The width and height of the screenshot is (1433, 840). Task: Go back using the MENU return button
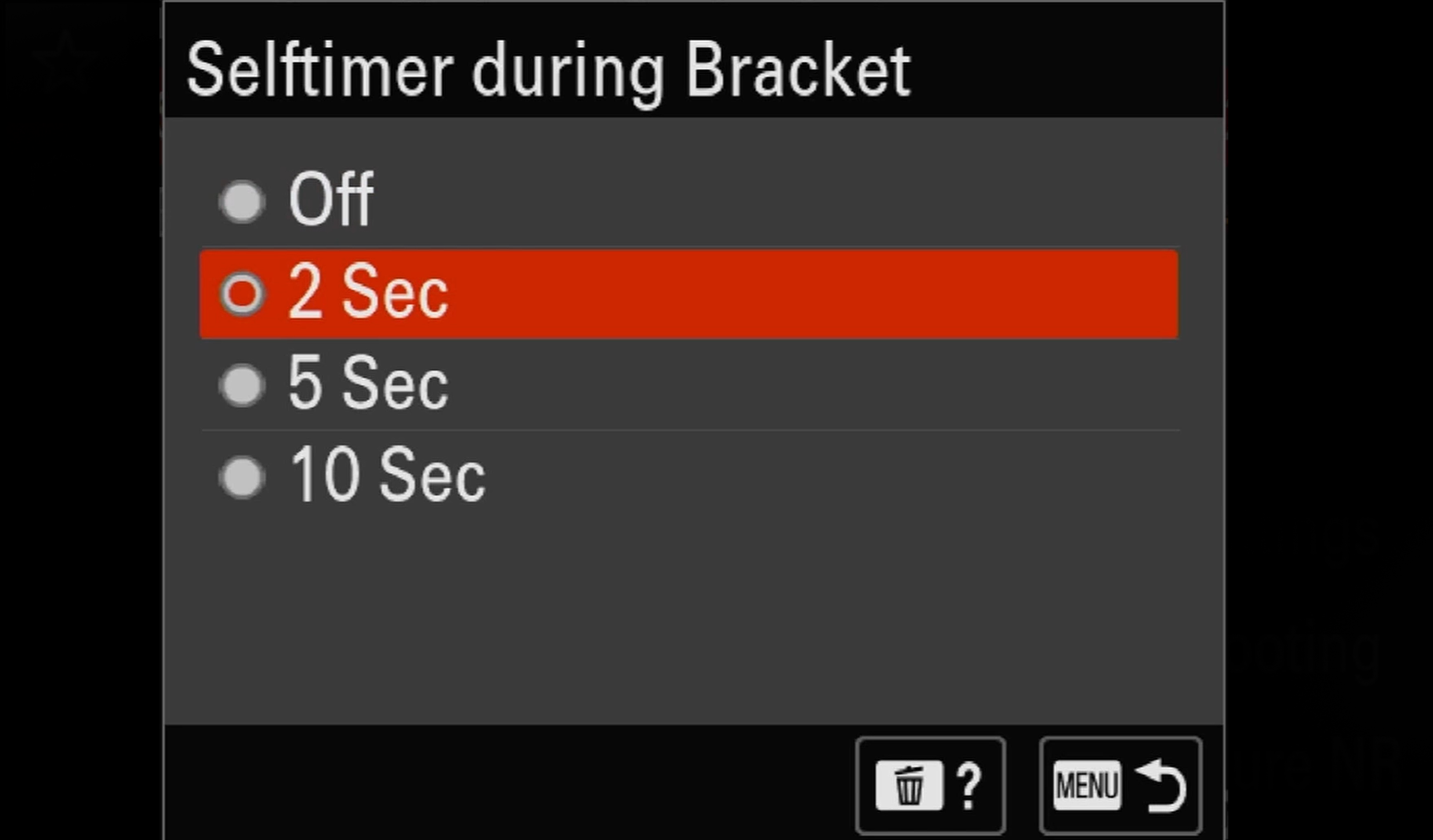1120,786
